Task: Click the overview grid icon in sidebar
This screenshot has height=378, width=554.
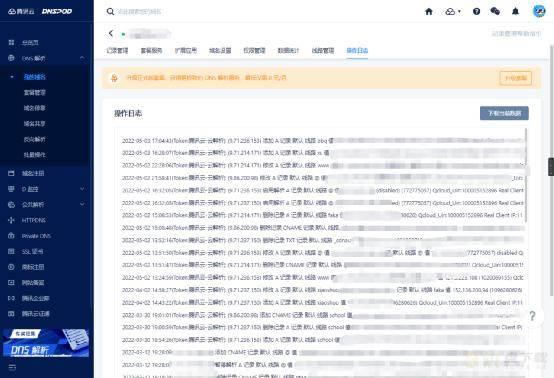Action: [x=11, y=43]
